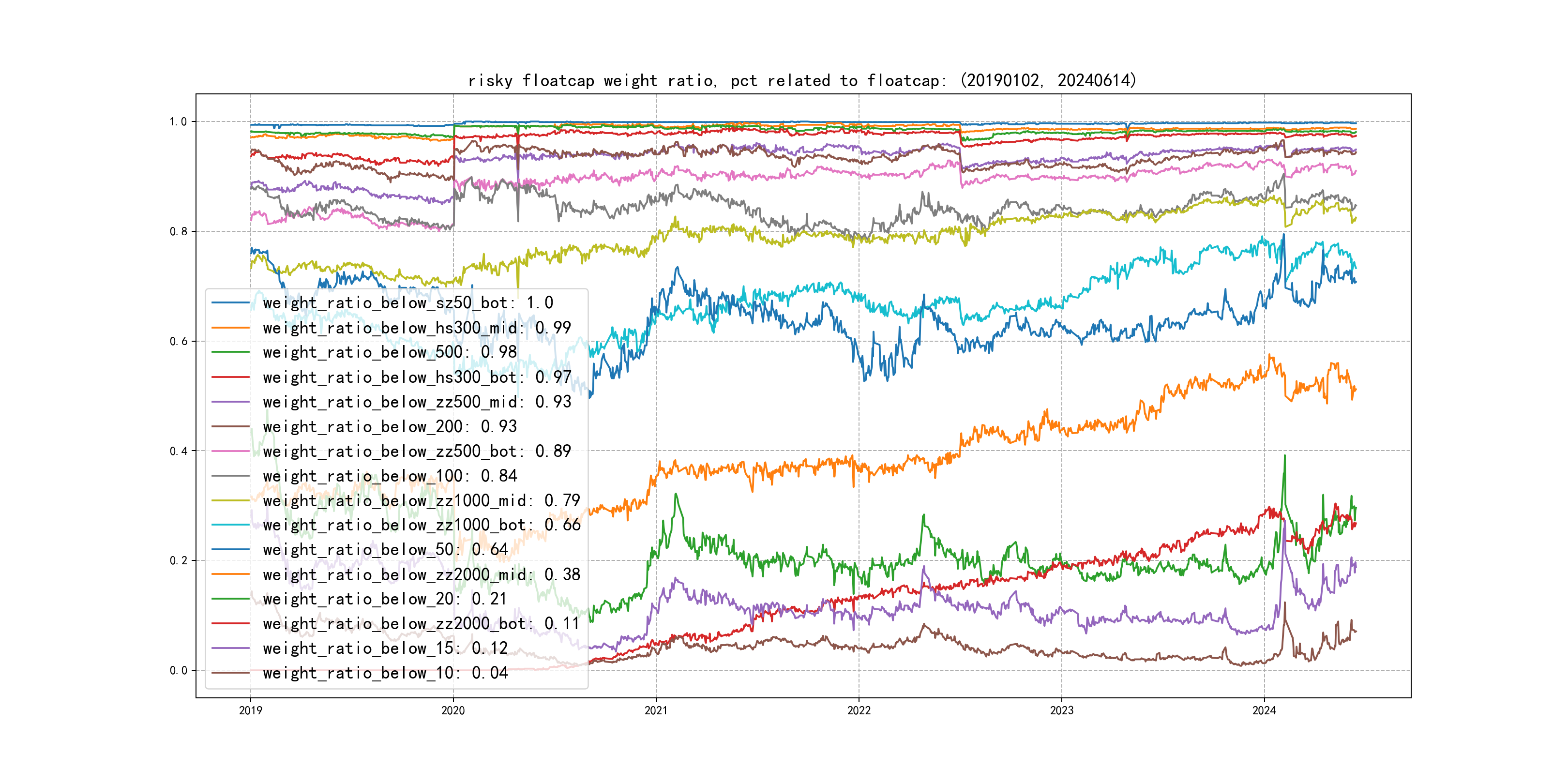The width and height of the screenshot is (1568, 784).
Task: Click the olive zz1000_mid legend line swatch
Action: (x=230, y=500)
